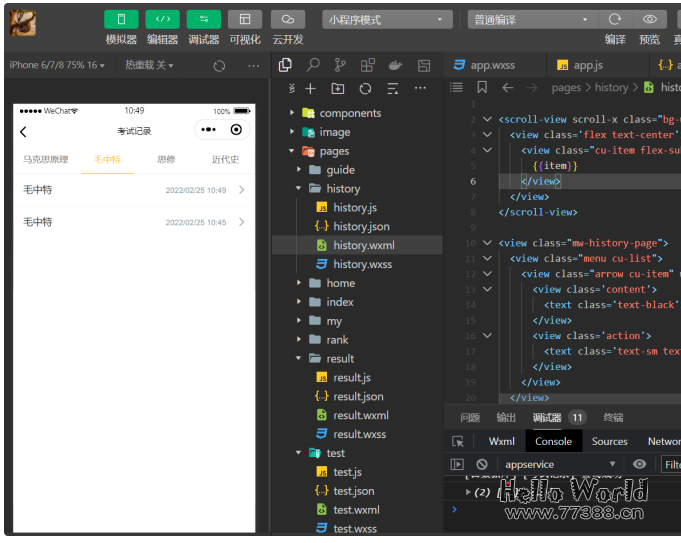Select history.js in the file tree
681x543 pixels.
tap(354, 207)
